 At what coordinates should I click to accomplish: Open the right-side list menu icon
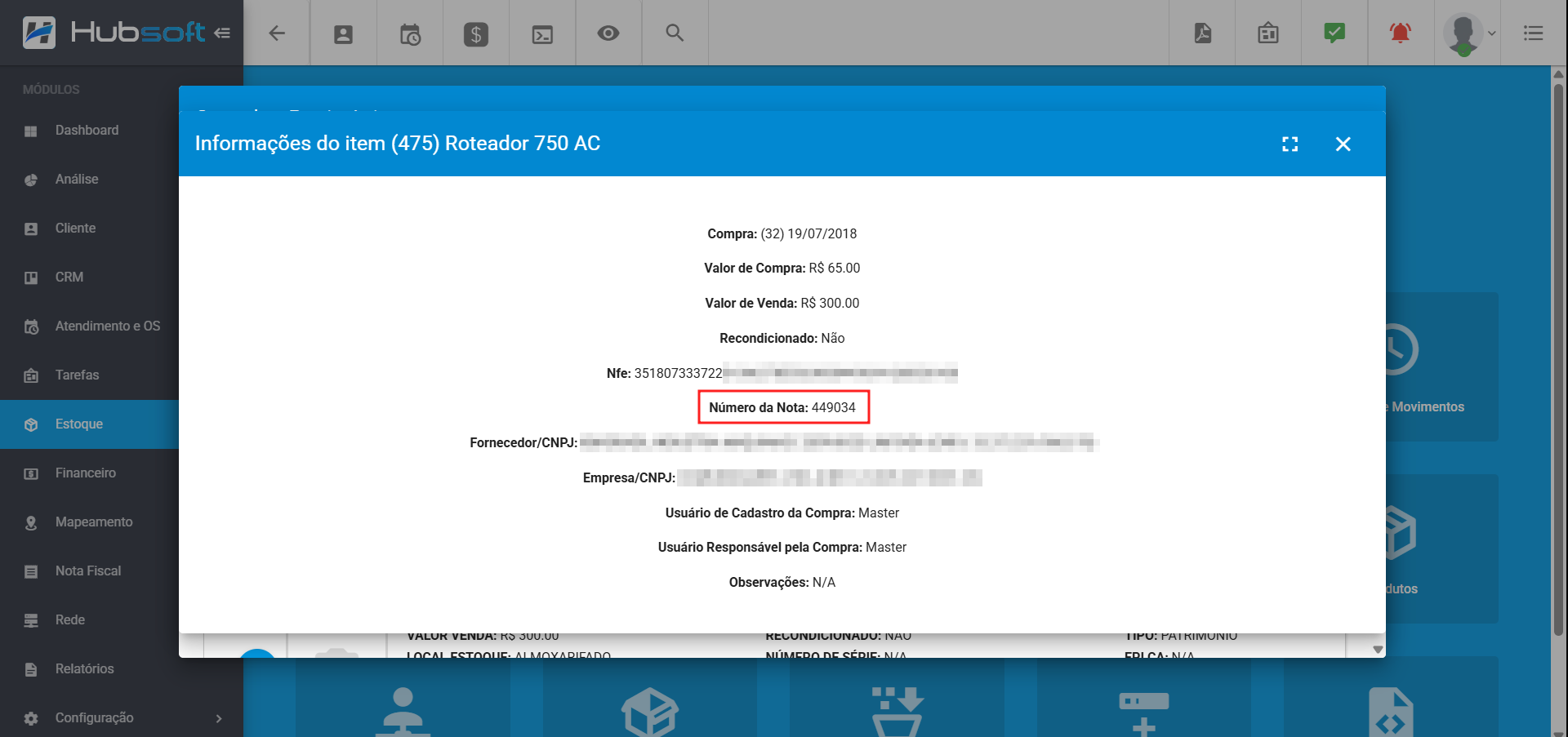click(1533, 33)
